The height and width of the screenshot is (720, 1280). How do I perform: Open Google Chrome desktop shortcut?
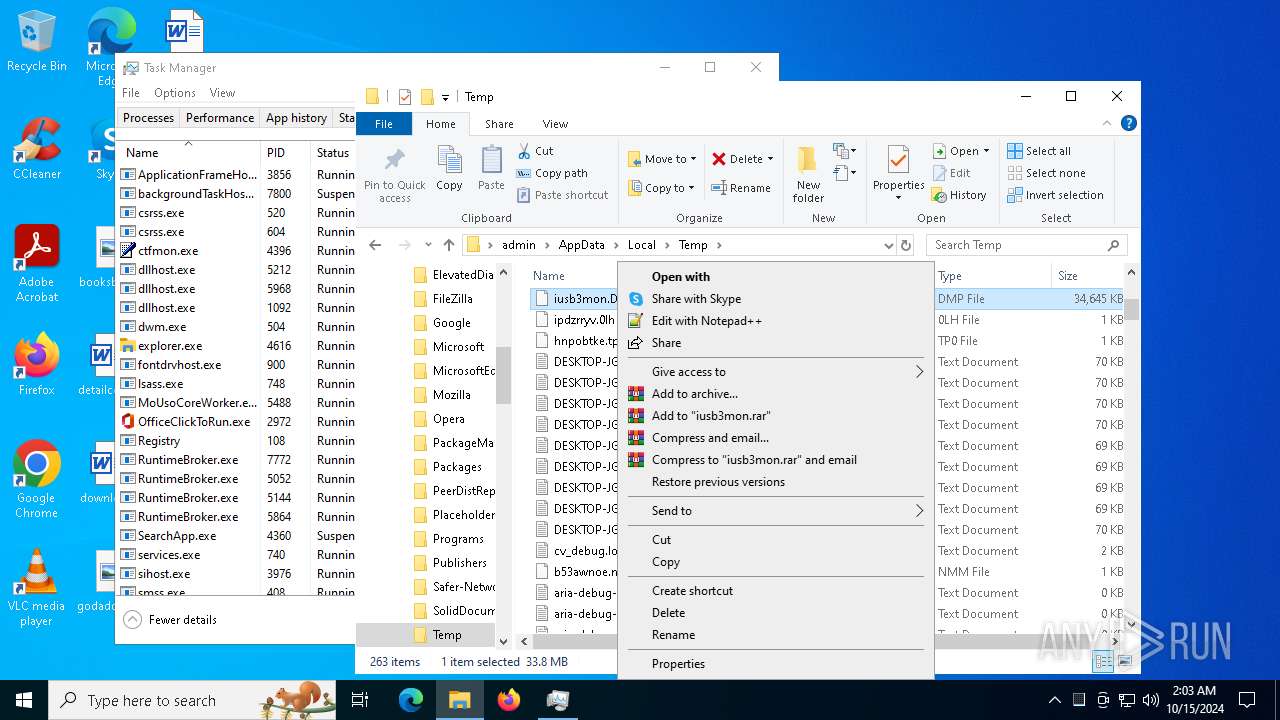pos(36,480)
